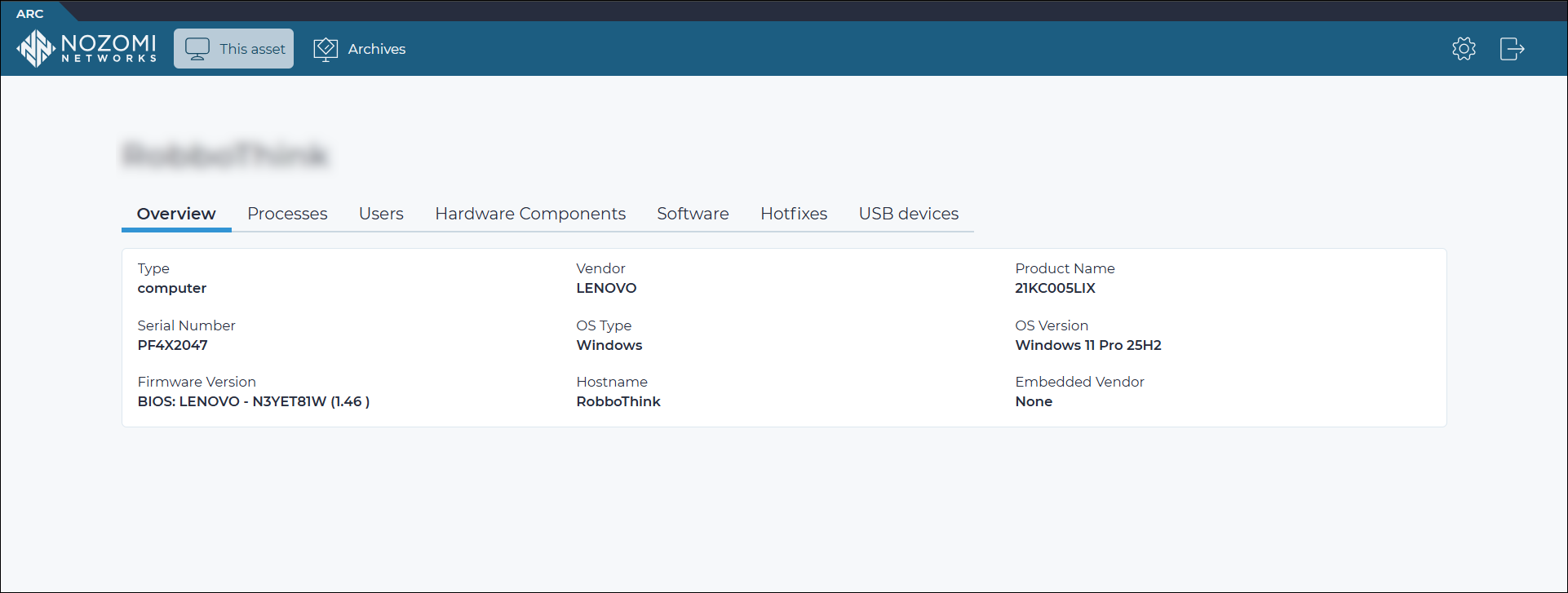Open the Users tab

[381, 214]
